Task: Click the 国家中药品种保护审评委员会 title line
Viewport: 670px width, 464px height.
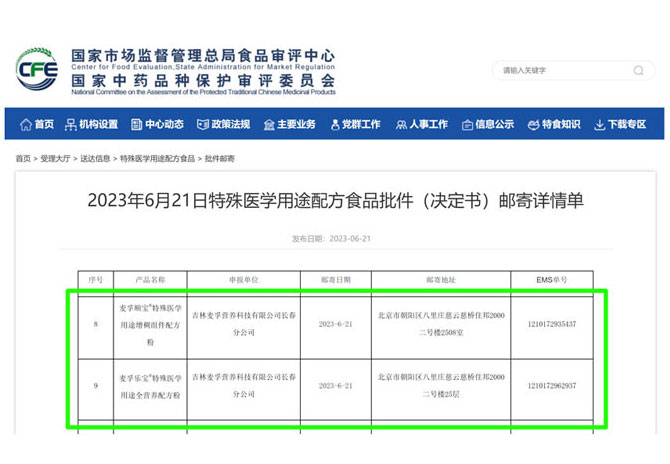Action: 203,80
